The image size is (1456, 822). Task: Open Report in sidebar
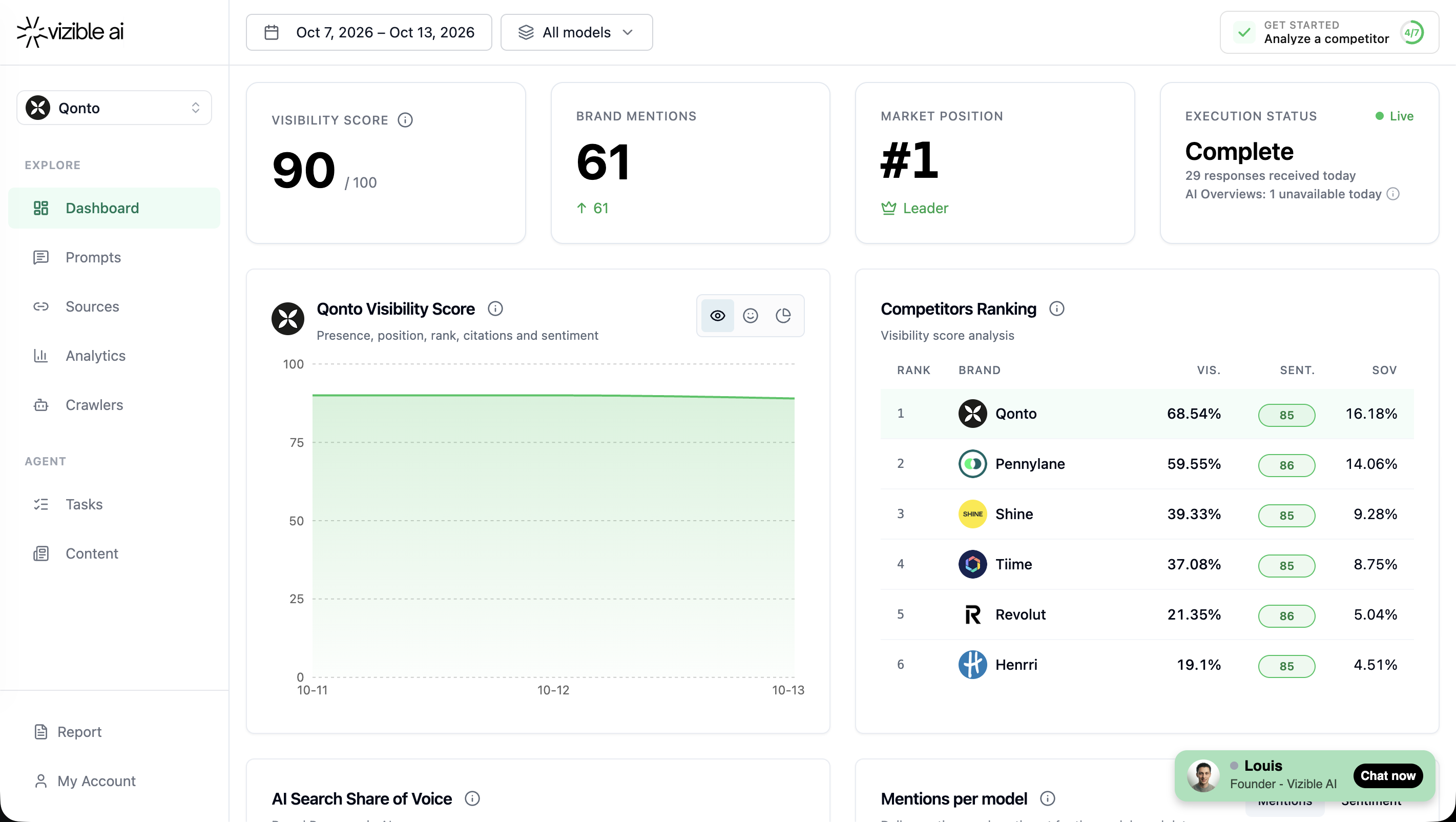click(114, 731)
